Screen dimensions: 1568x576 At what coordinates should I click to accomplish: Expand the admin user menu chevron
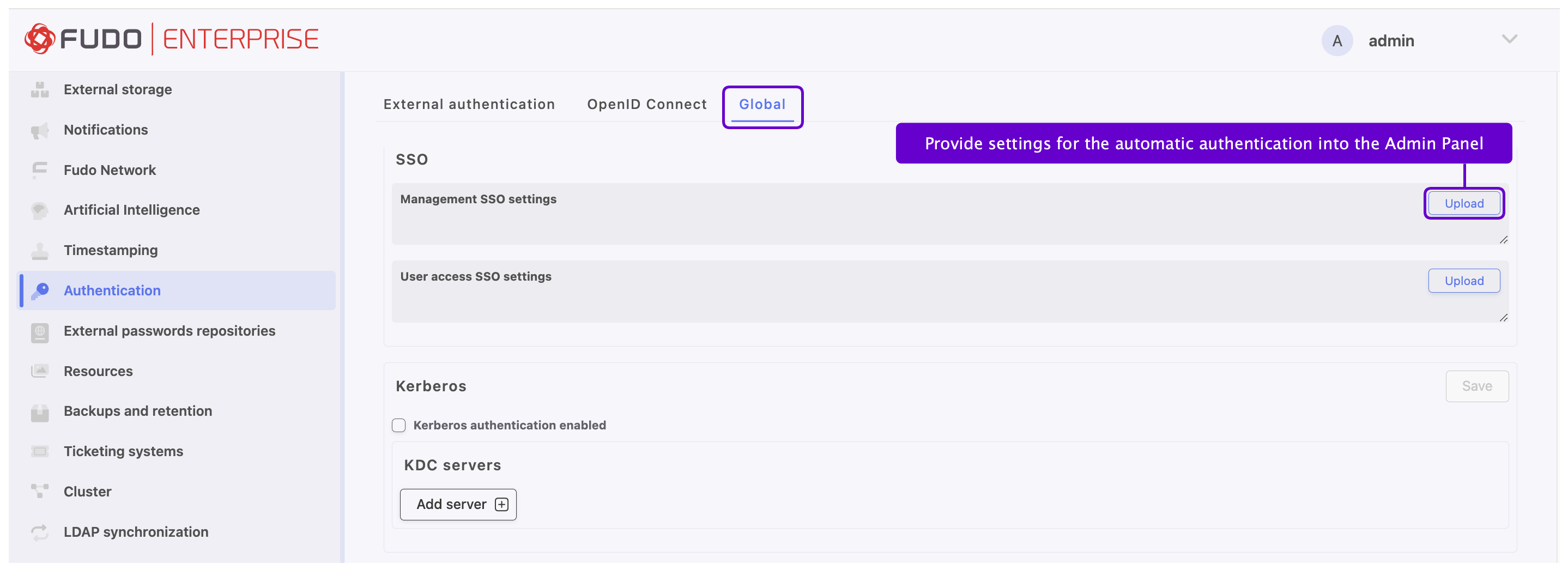click(x=1509, y=40)
